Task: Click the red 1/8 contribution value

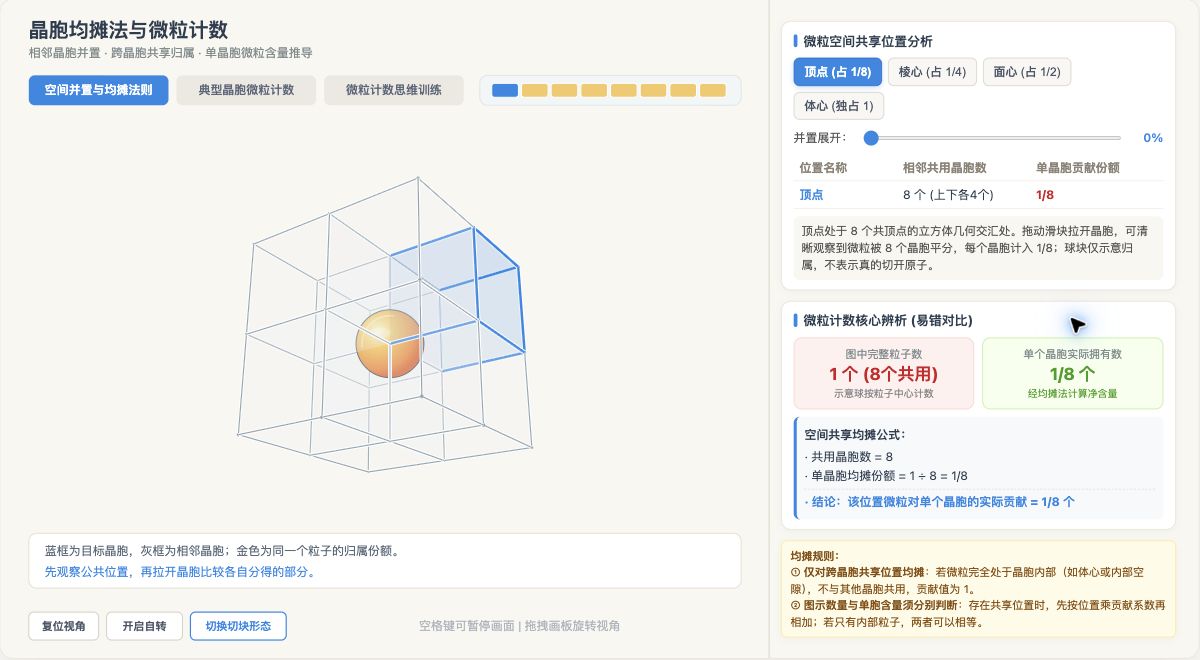Action: tap(1046, 195)
